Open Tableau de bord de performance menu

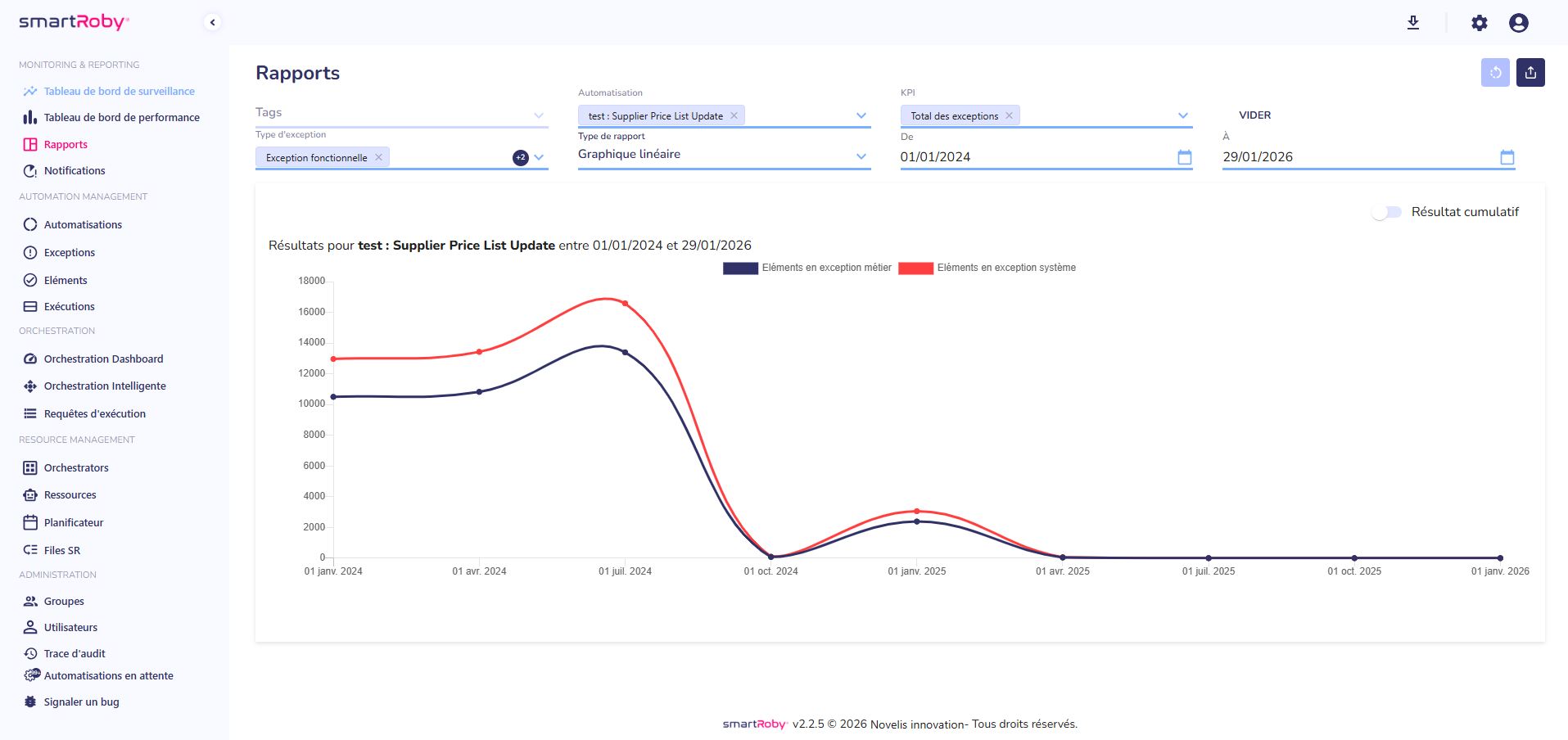tap(121, 118)
